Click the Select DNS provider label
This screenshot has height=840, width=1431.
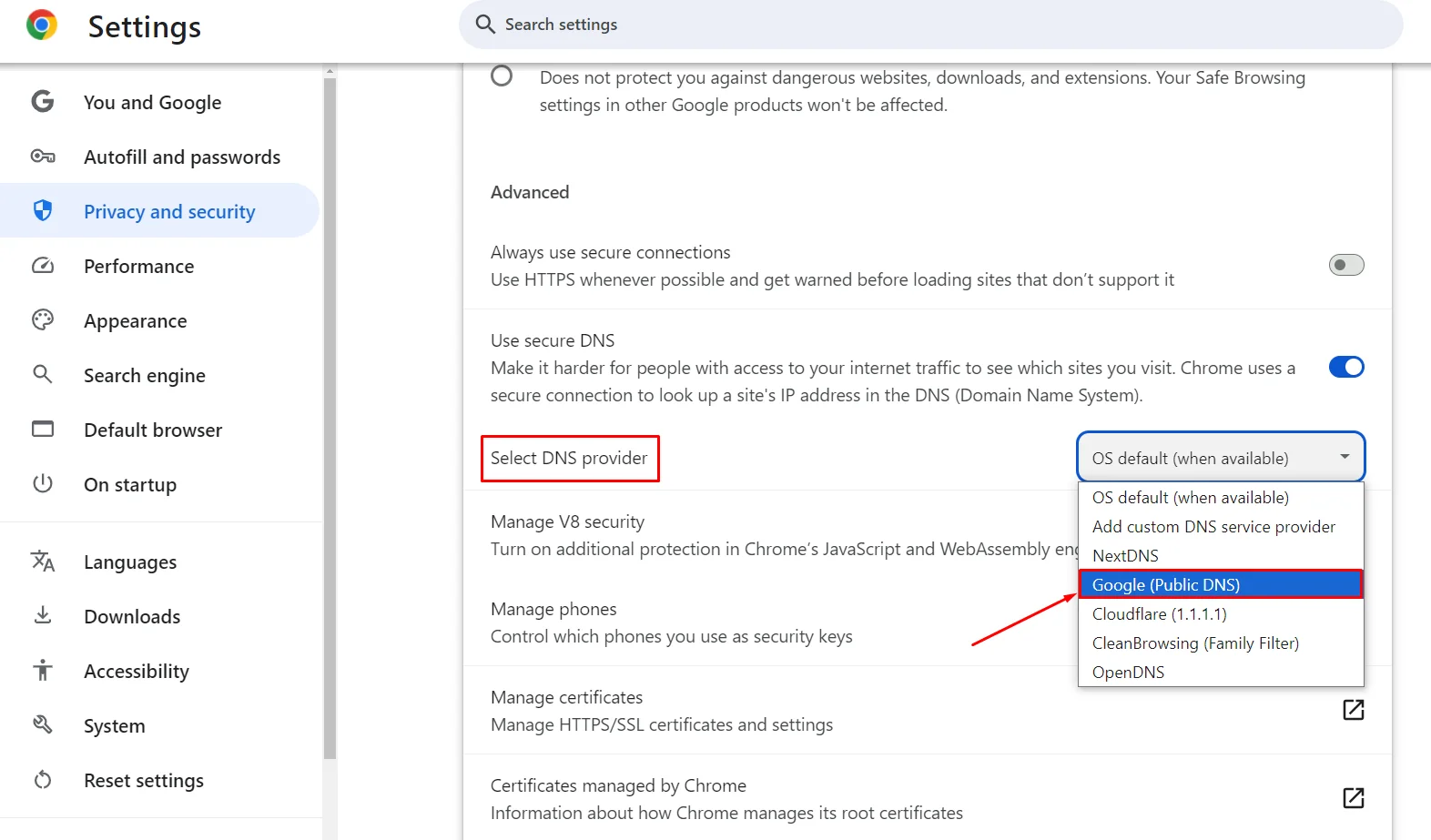coord(569,458)
